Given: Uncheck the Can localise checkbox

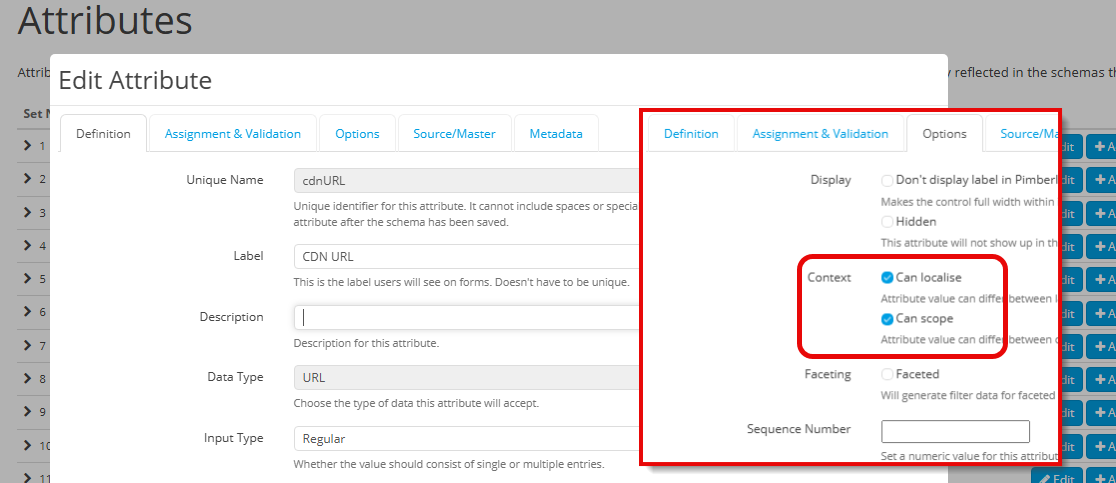Looking at the screenshot, I should pyautogui.click(x=887, y=277).
